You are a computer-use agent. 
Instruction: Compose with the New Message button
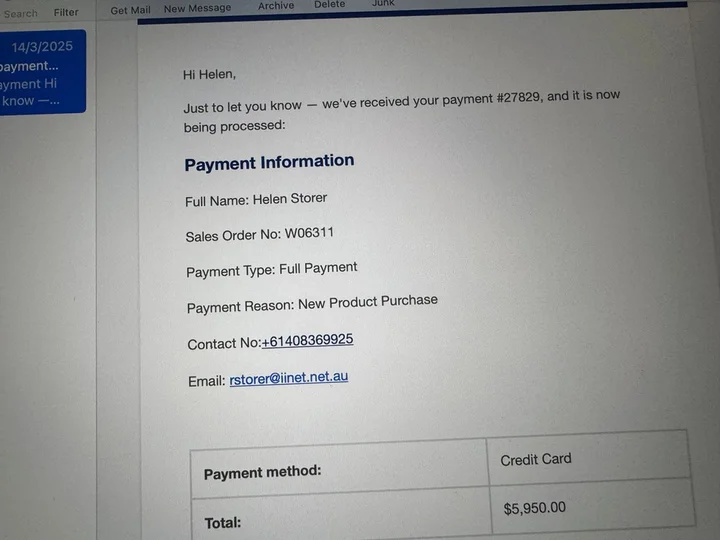coord(197,8)
